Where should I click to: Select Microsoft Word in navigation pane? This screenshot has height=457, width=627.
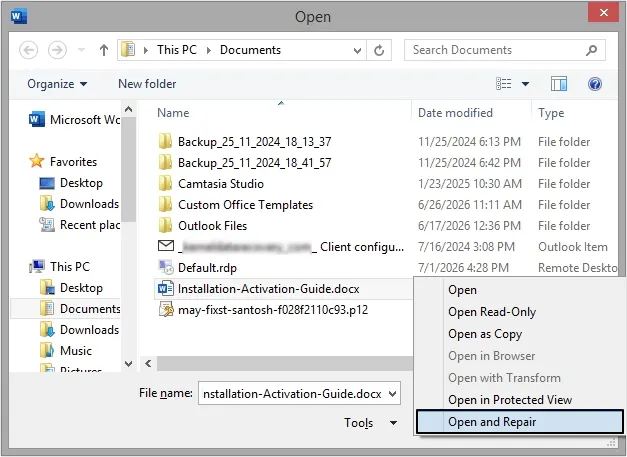pyautogui.click(x=74, y=120)
